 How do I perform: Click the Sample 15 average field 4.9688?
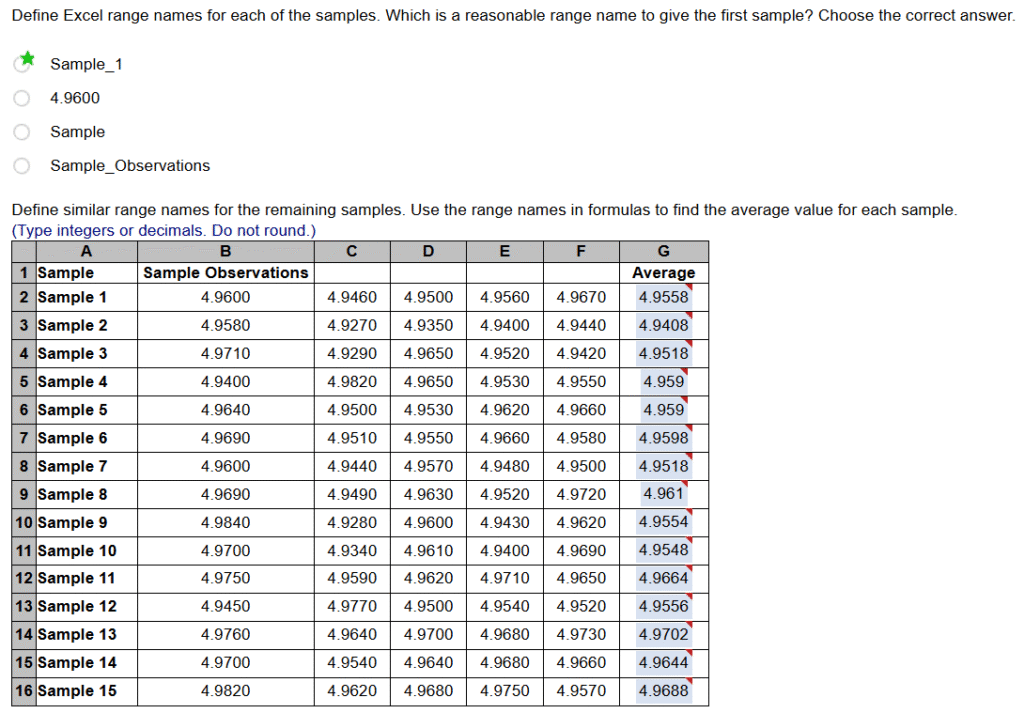click(x=663, y=691)
